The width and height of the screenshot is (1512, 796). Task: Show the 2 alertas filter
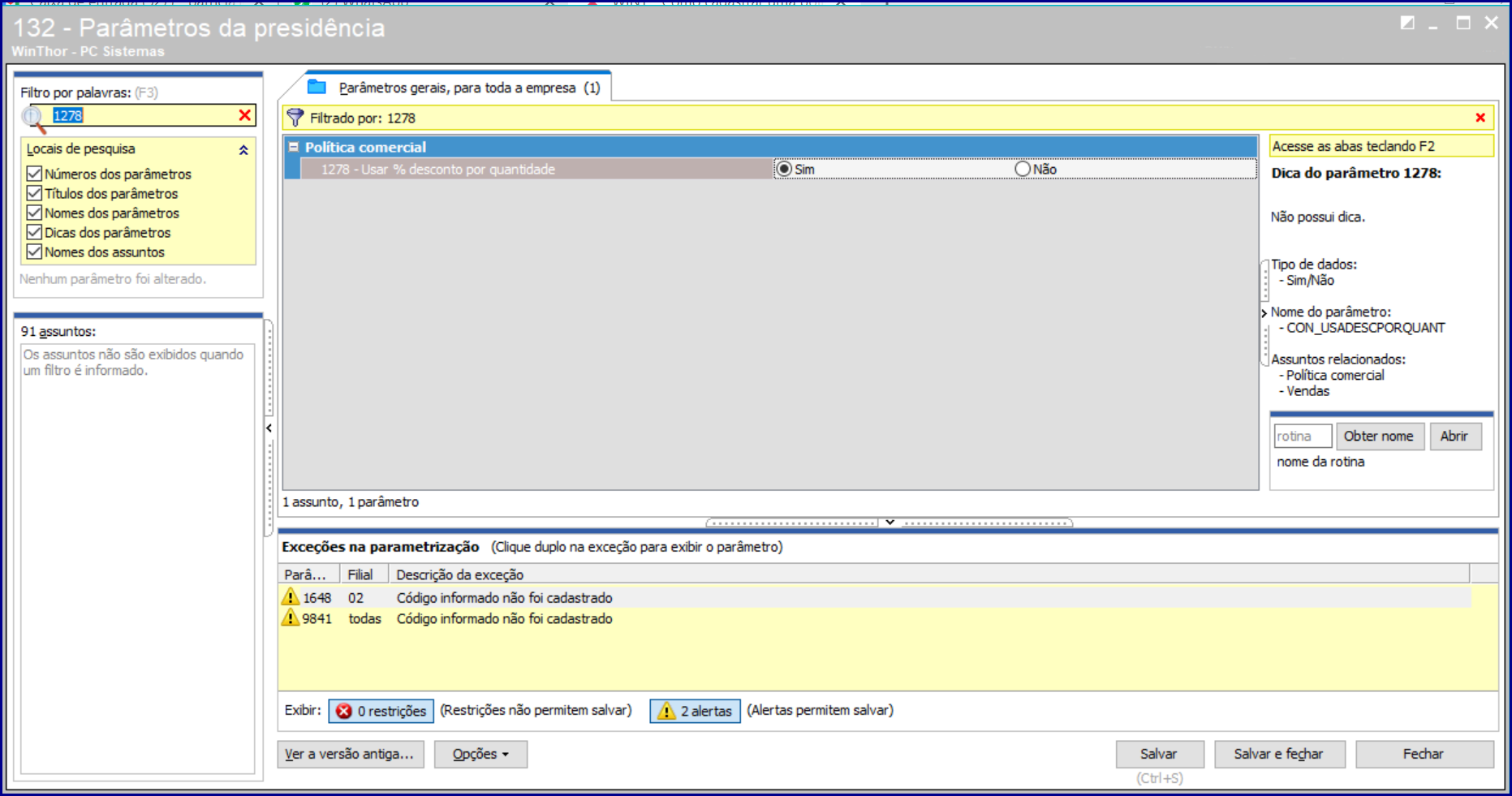pos(696,711)
